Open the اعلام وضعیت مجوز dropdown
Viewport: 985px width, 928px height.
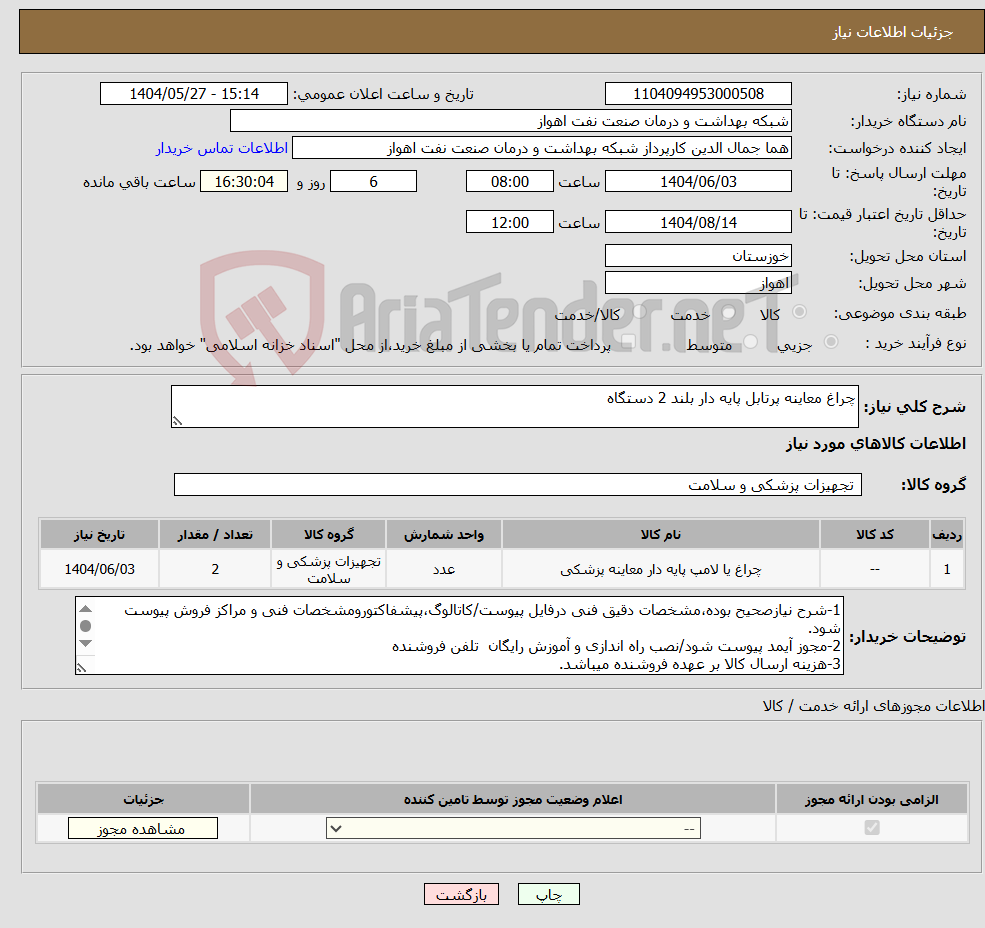(x=512, y=828)
